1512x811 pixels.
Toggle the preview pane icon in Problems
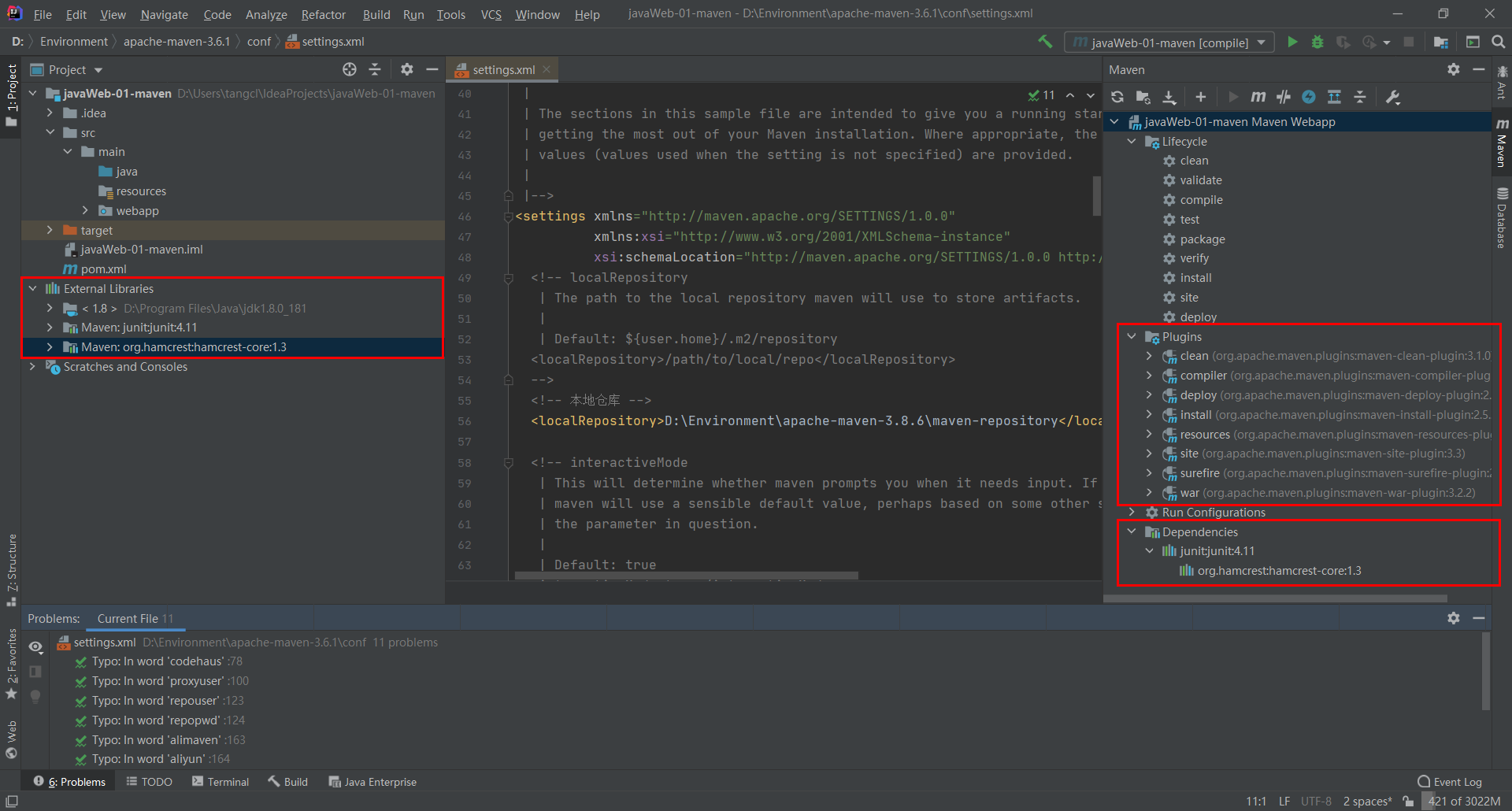coord(35,672)
